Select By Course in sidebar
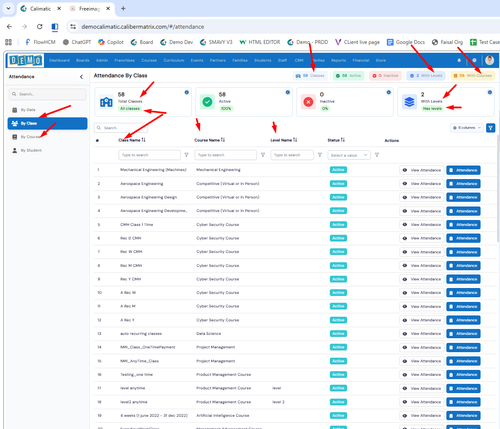 (x=47, y=137)
